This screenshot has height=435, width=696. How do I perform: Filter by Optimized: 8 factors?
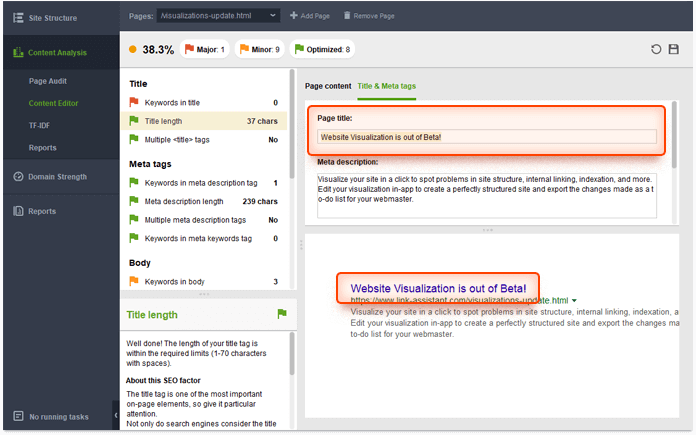[x=322, y=49]
